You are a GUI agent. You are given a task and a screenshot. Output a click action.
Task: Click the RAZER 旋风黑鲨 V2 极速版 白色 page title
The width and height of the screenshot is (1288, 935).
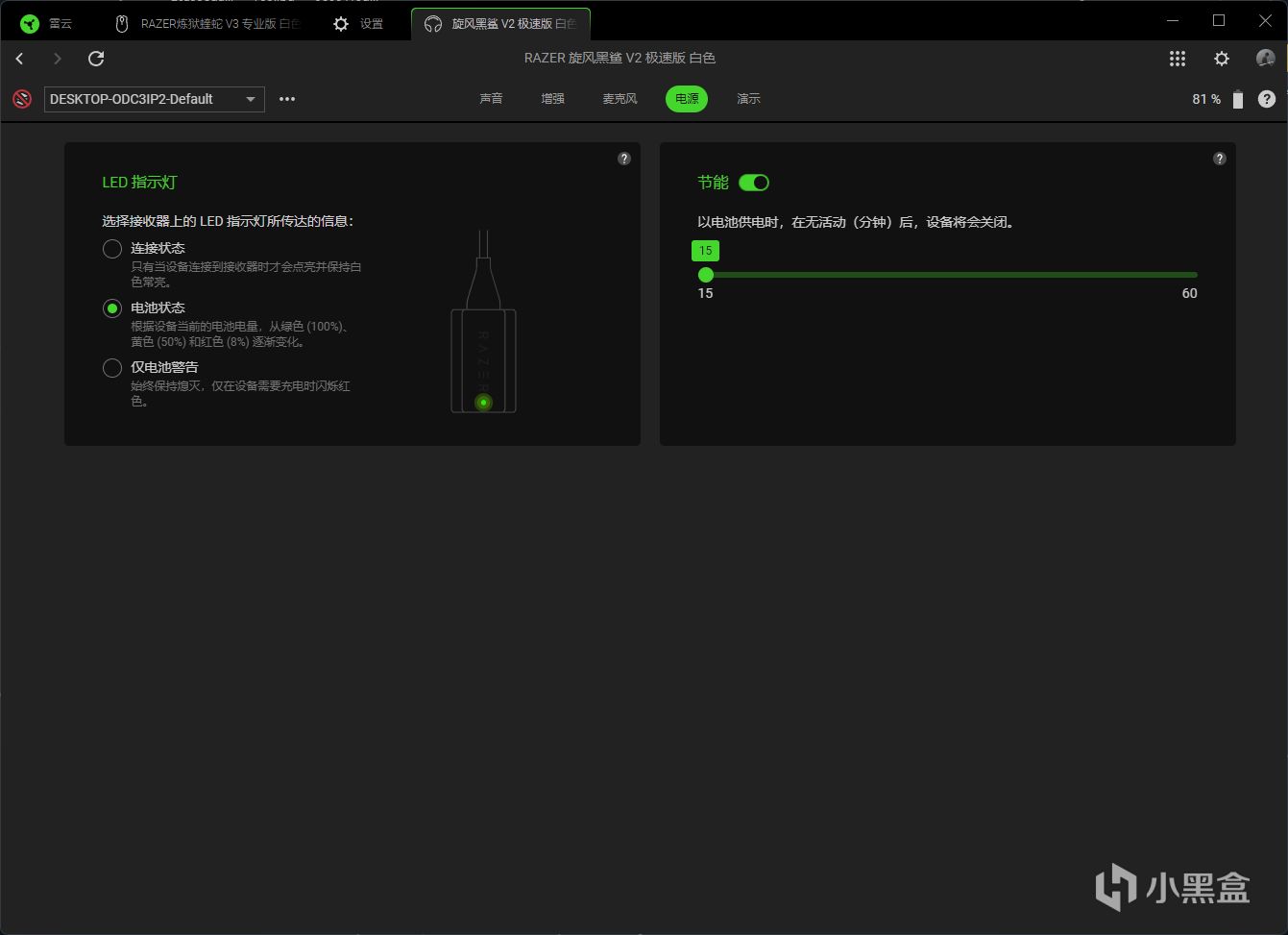pyautogui.click(x=620, y=59)
